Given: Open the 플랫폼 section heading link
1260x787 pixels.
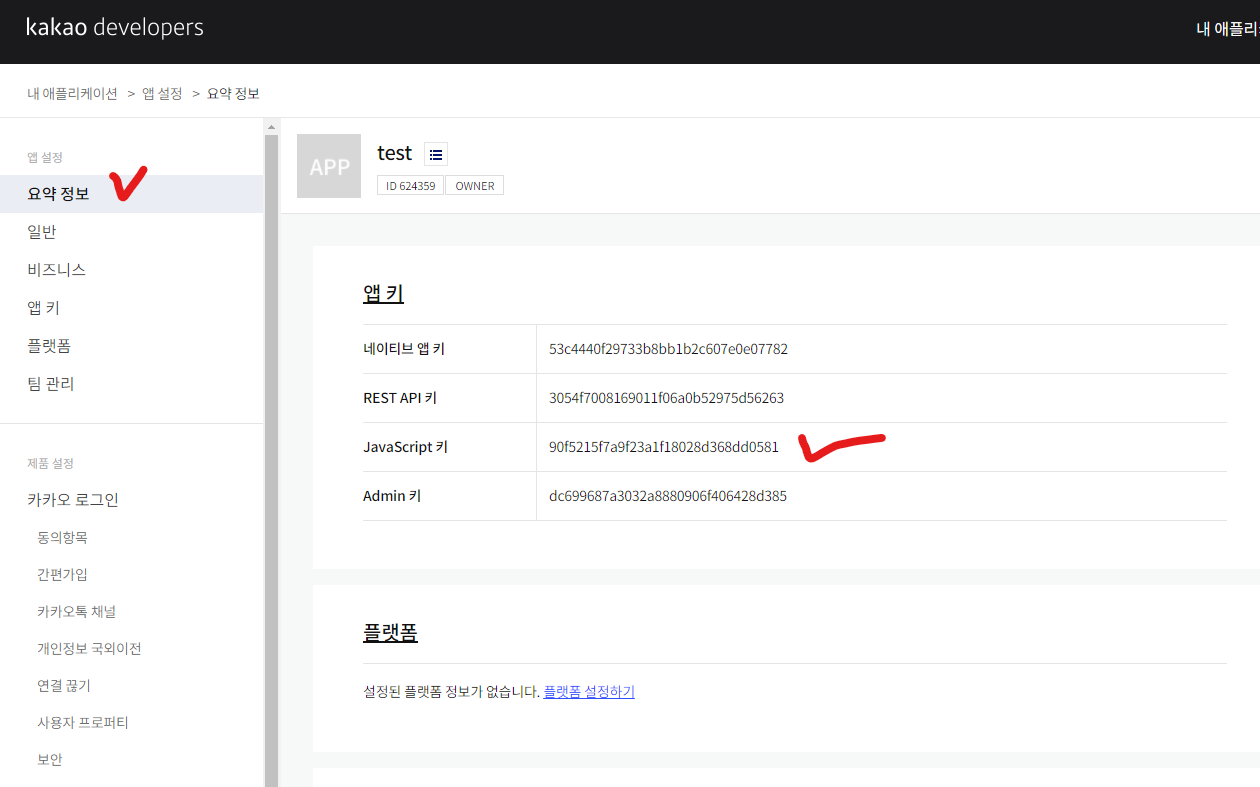Looking at the screenshot, I should [390, 632].
